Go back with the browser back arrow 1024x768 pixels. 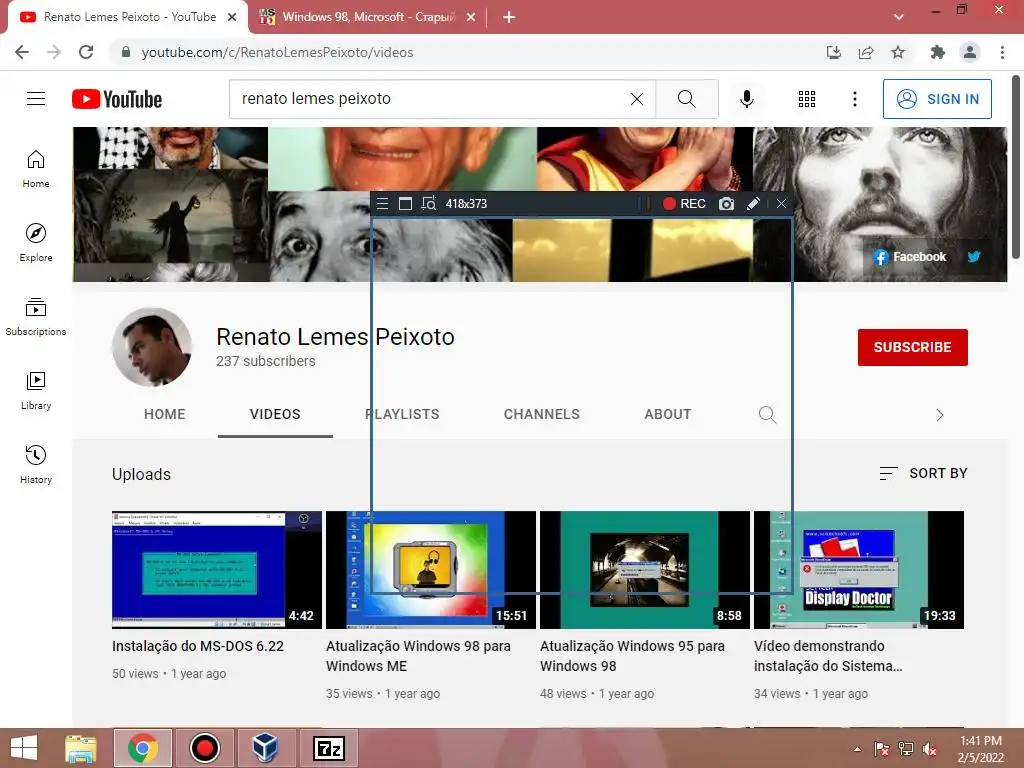coord(22,52)
